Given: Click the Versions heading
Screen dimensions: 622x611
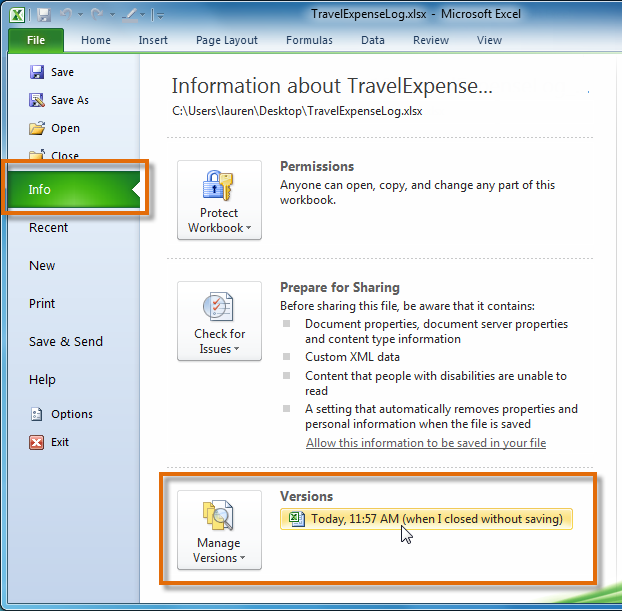Looking at the screenshot, I should click(307, 496).
